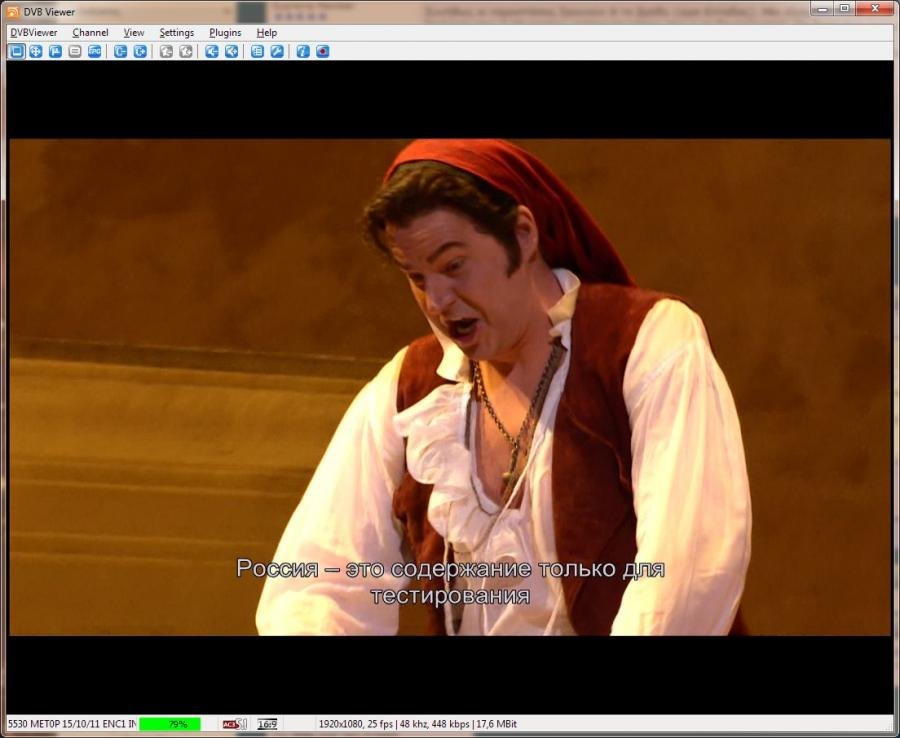
Task: Open the DVBViewer menu
Action: tap(33, 33)
